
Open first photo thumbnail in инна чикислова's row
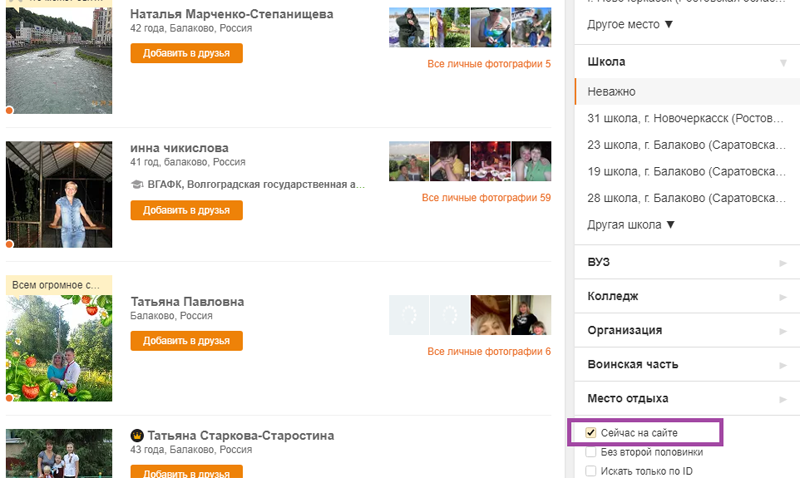(408, 161)
